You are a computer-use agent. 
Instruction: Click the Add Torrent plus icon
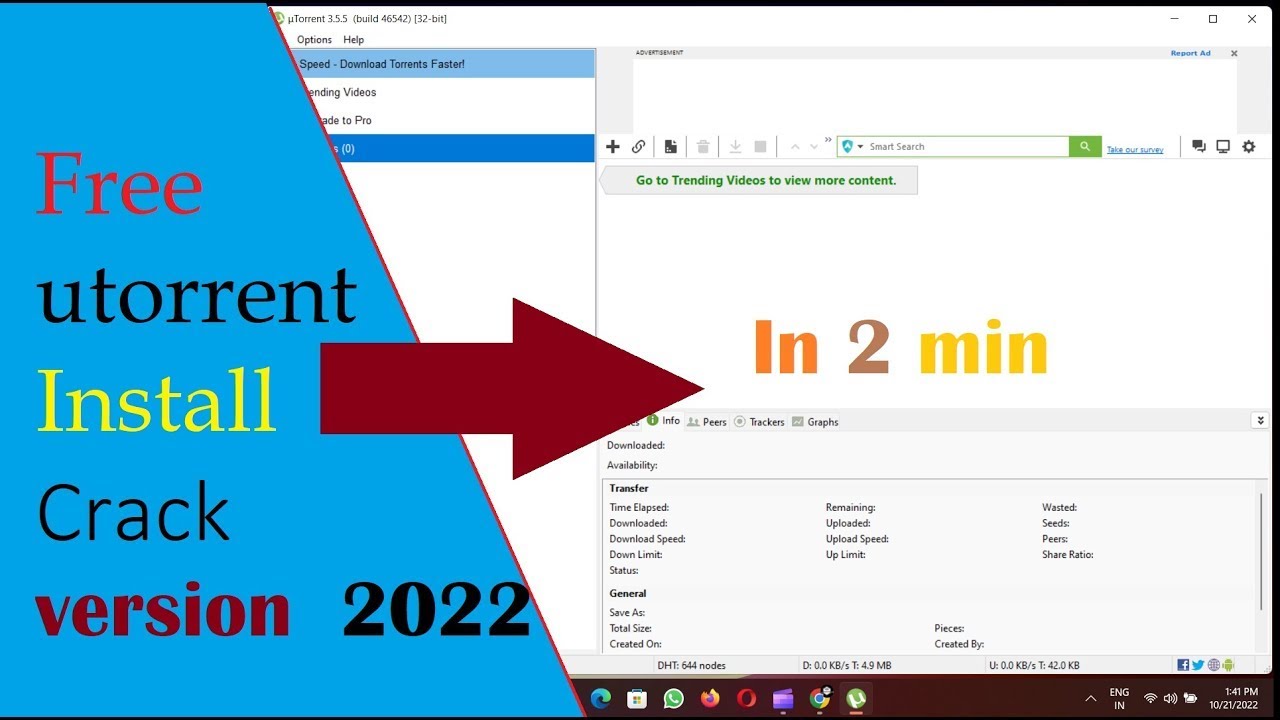(x=613, y=147)
